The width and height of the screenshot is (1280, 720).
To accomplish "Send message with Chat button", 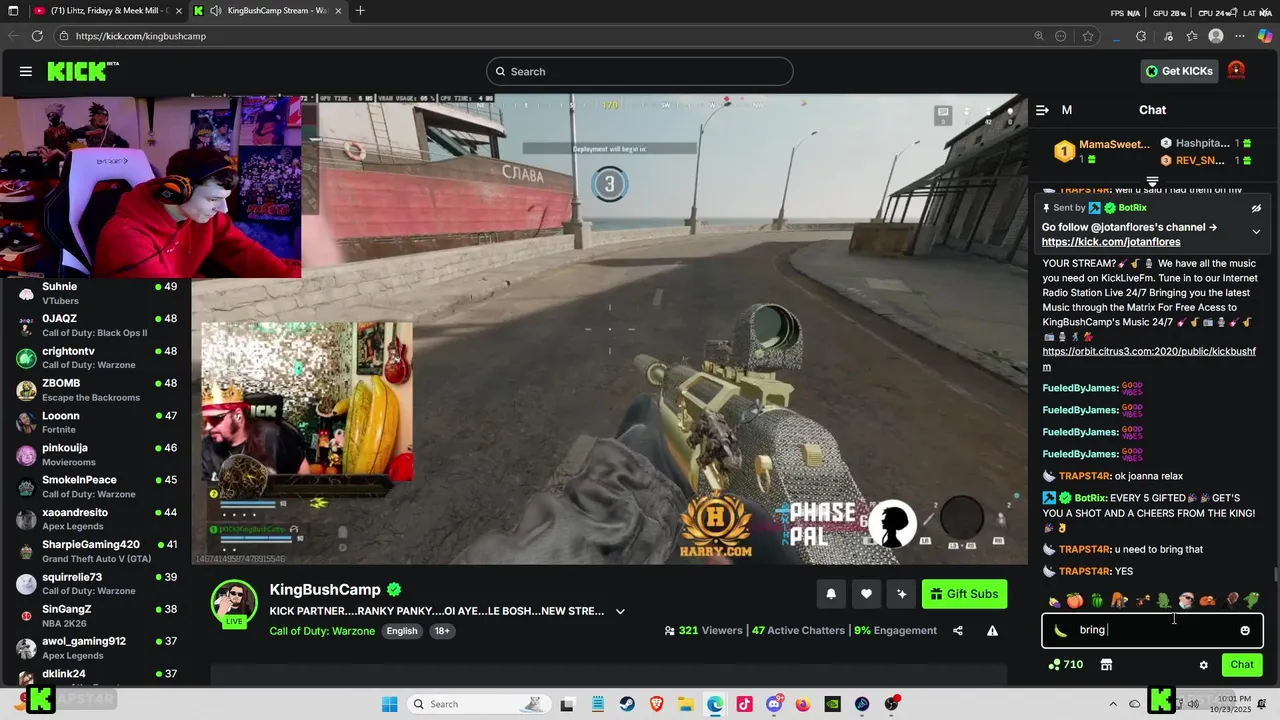I will (x=1242, y=664).
